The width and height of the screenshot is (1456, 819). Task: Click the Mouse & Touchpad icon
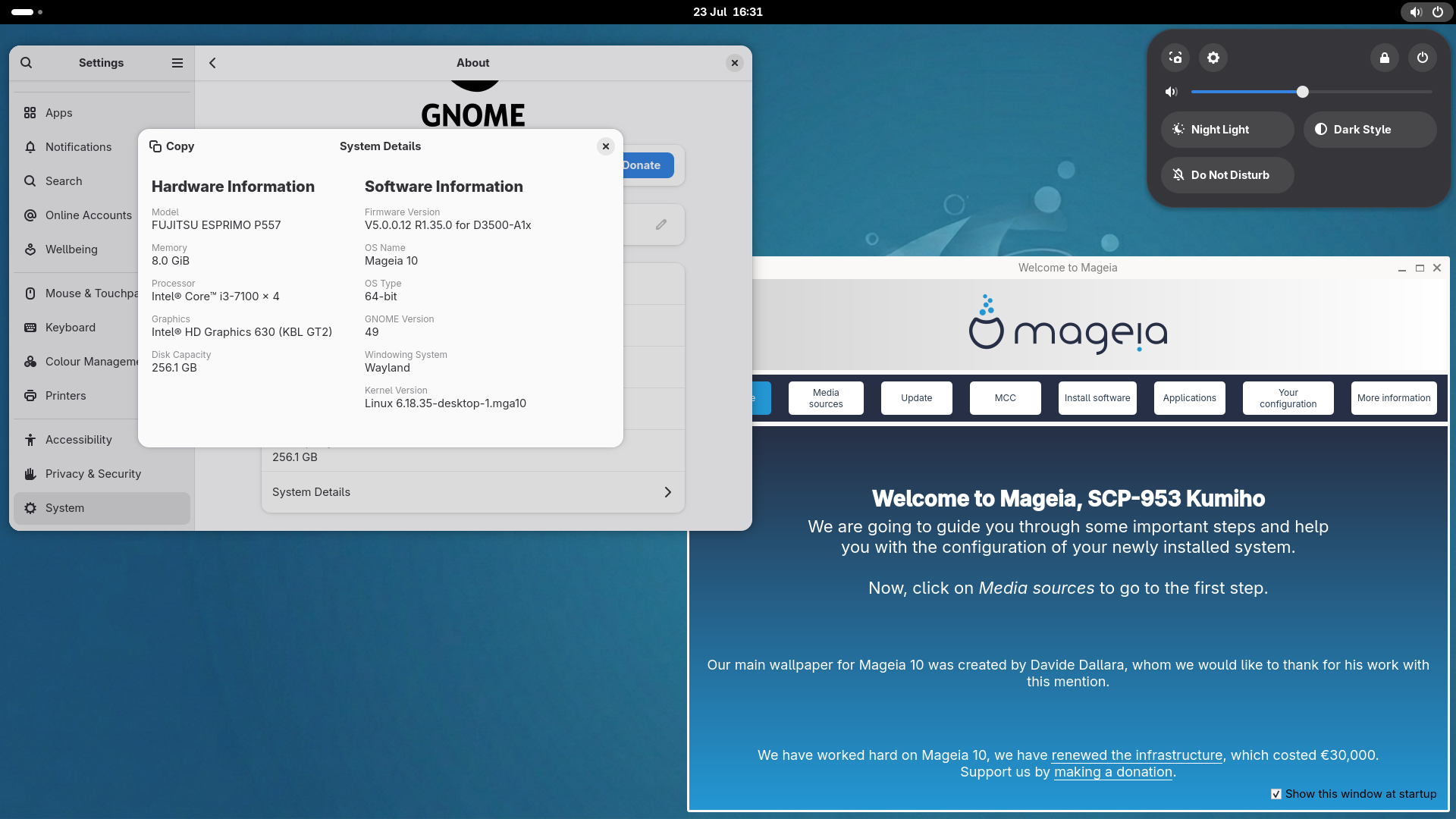point(30,293)
